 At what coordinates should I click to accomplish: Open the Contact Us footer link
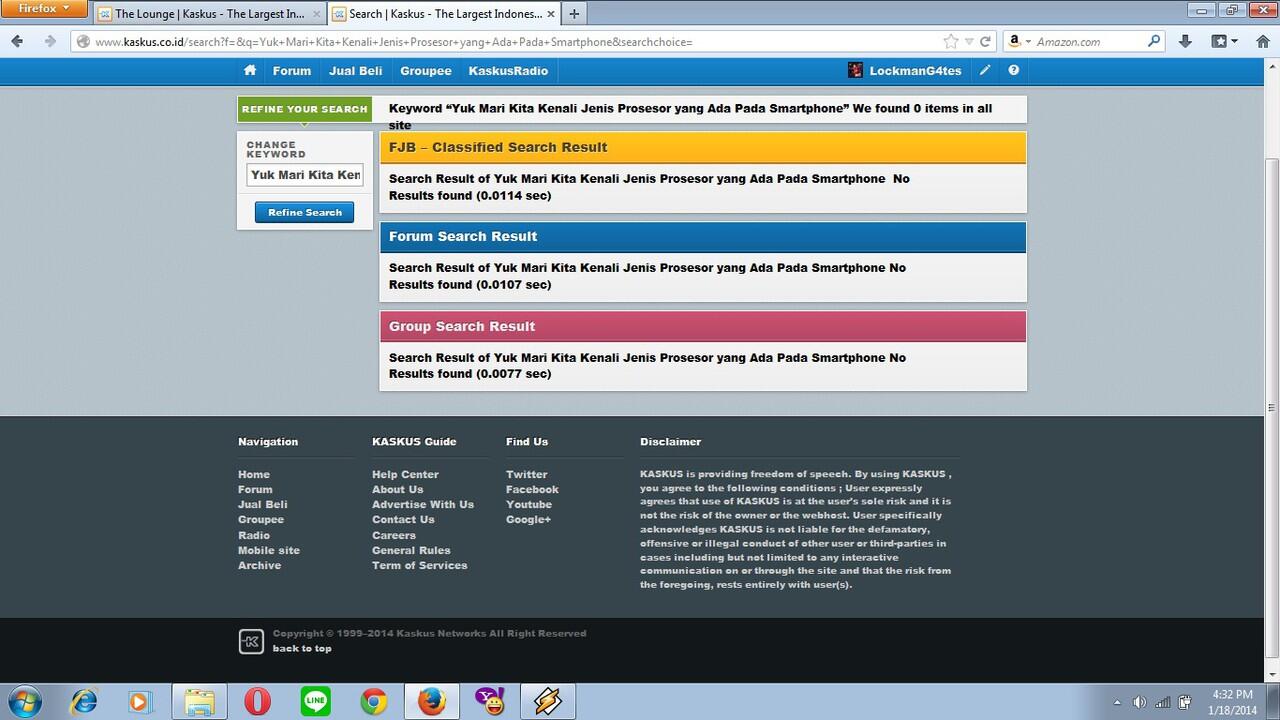point(403,519)
